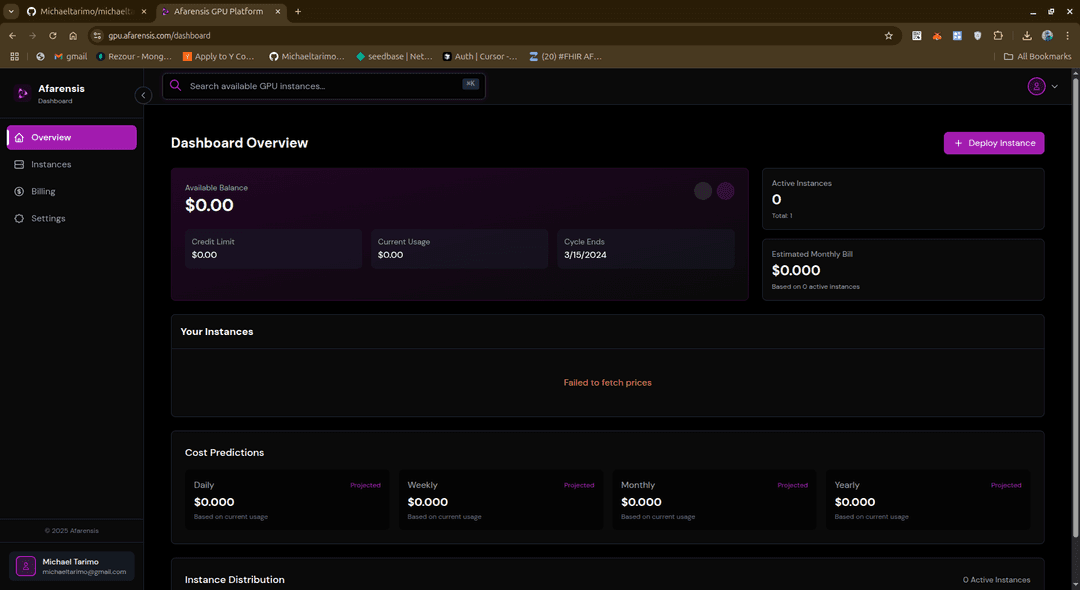Viewport: 1080px width, 590px height.
Task: Open the browser Extensions puzzle icon
Action: [997, 35]
